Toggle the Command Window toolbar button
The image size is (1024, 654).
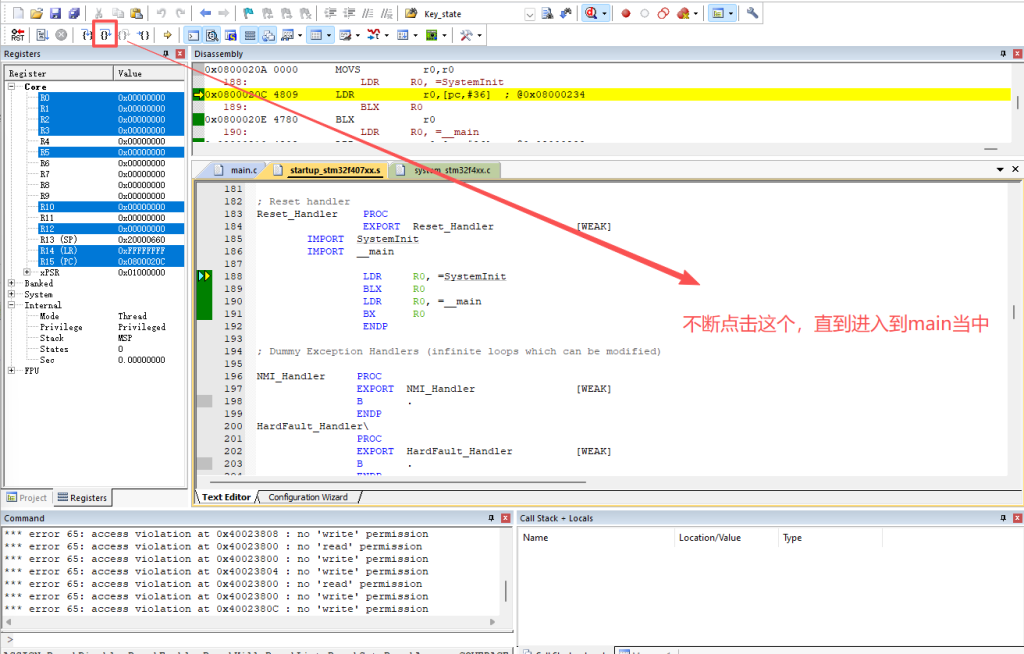tap(192, 35)
